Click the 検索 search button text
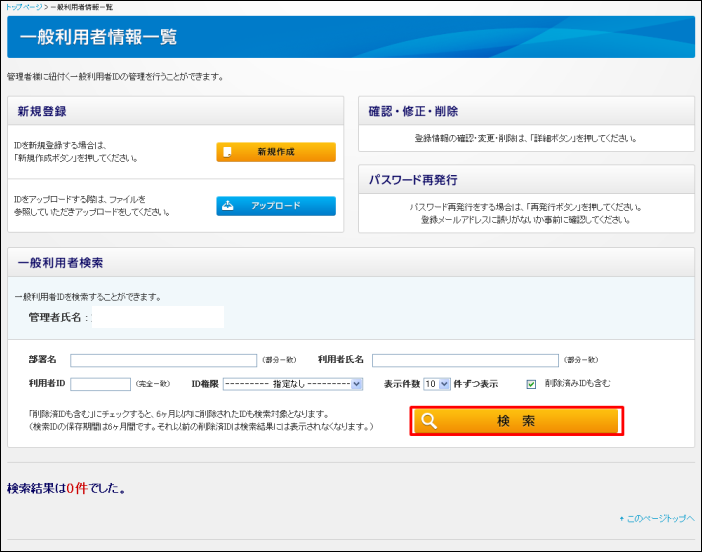This screenshot has height=552, width=702. [x=516, y=421]
